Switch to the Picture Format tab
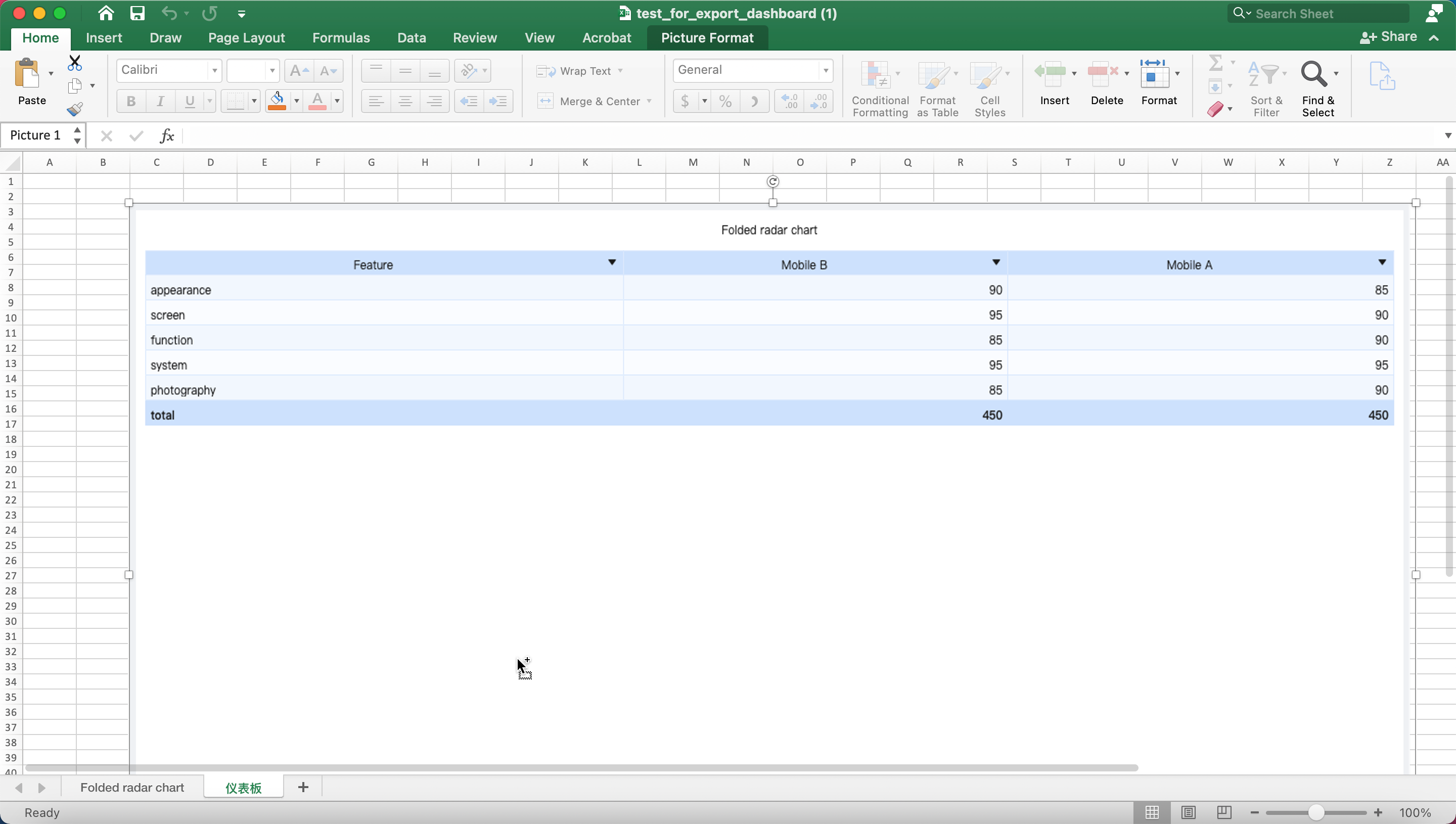The height and width of the screenshot is (824, 1456). pos(707,37)
